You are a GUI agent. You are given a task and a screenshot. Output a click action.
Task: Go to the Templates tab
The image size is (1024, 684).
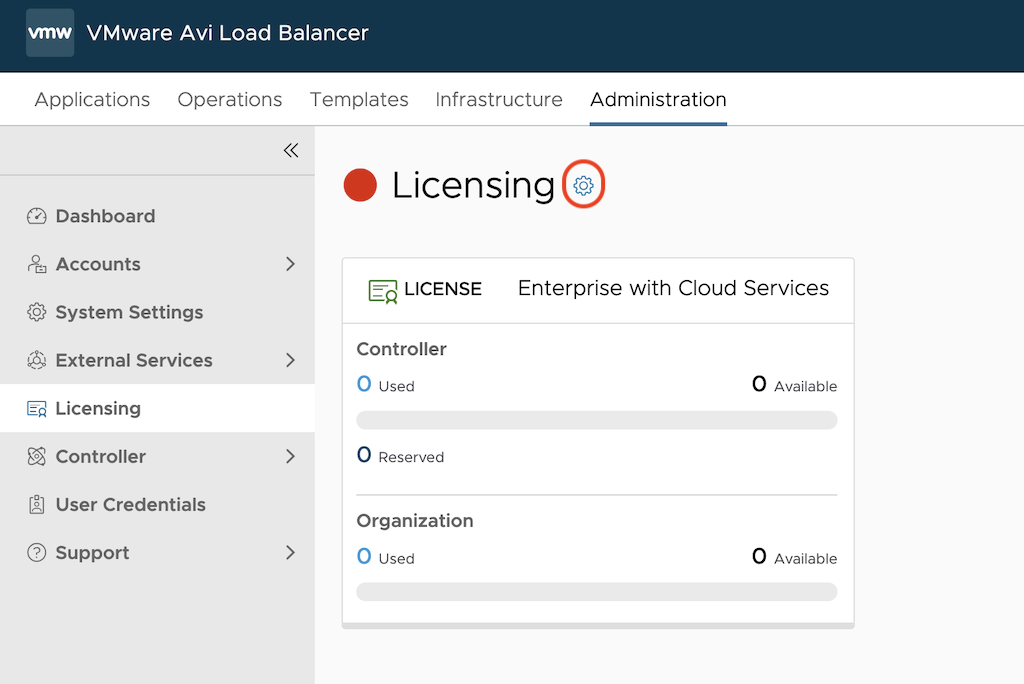[359, 100]
